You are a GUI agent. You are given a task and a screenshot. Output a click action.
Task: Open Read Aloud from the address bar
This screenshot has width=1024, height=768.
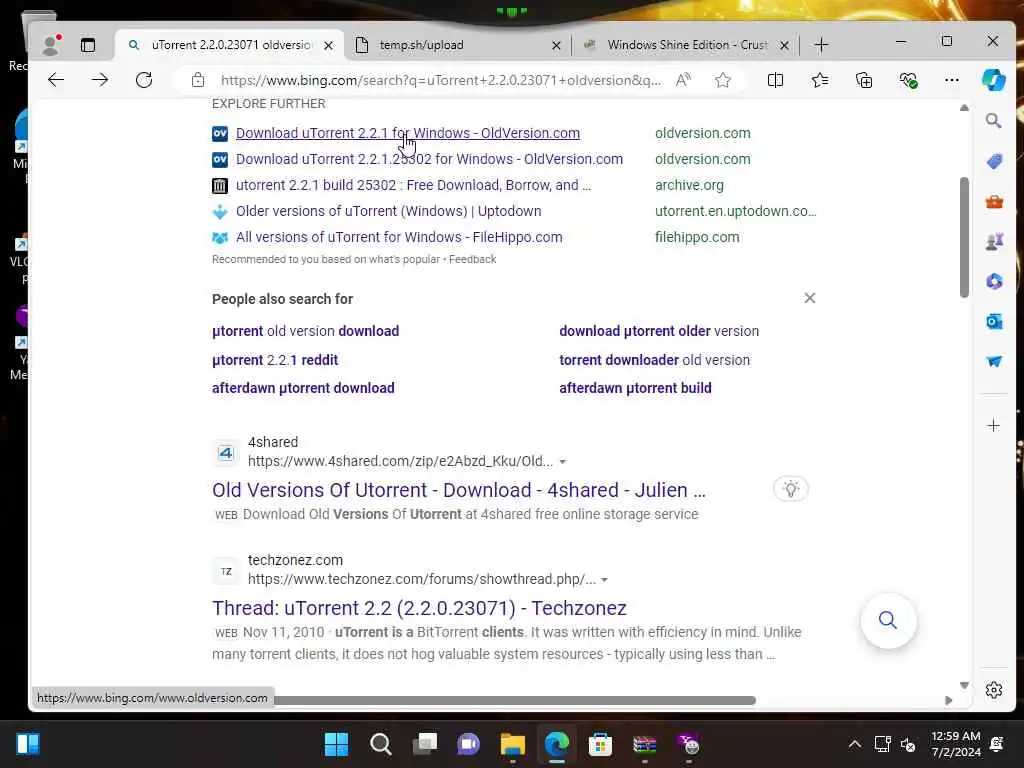[x=683, y=80]
